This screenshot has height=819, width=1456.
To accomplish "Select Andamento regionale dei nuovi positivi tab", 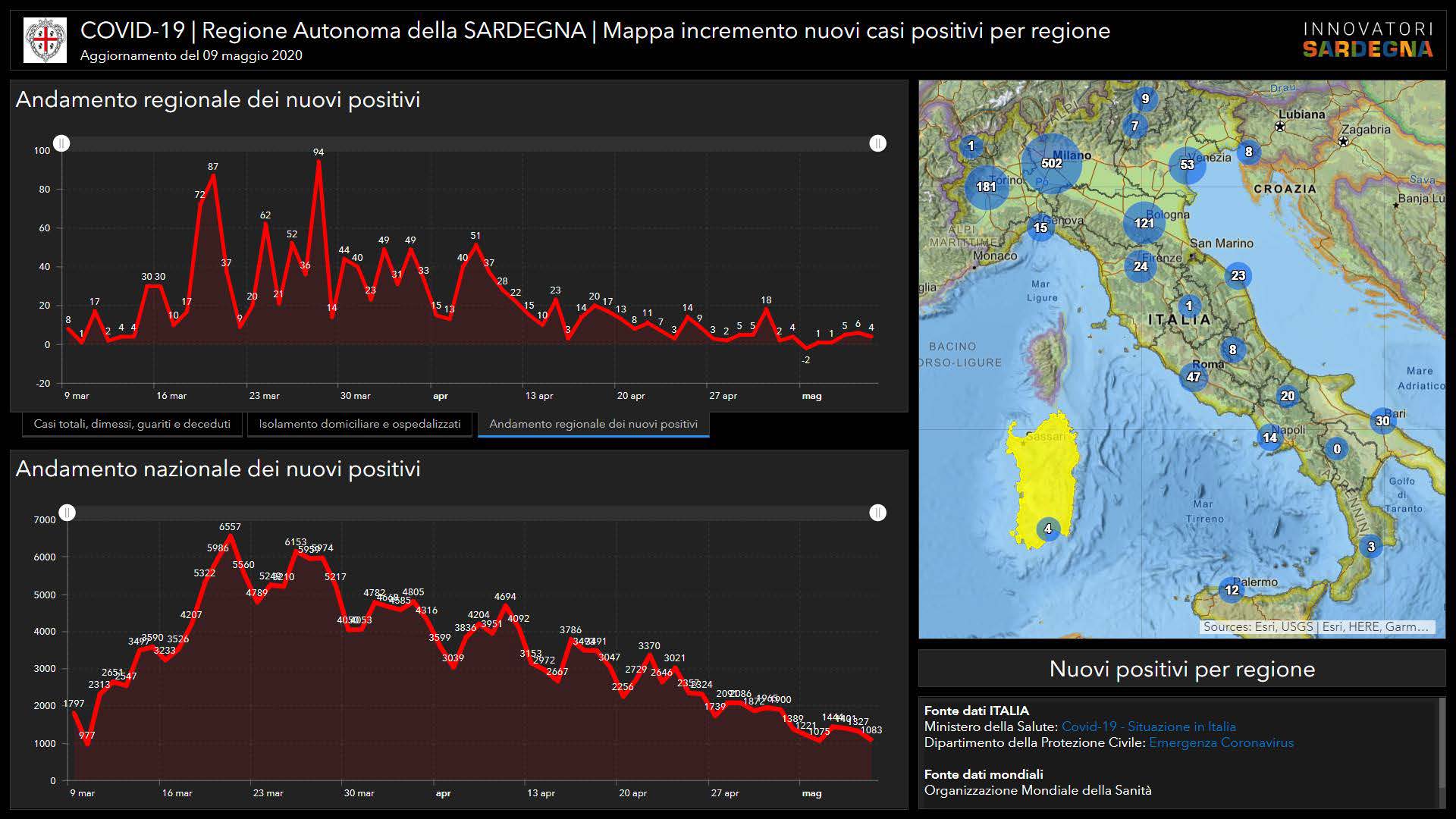I will 593,424.
